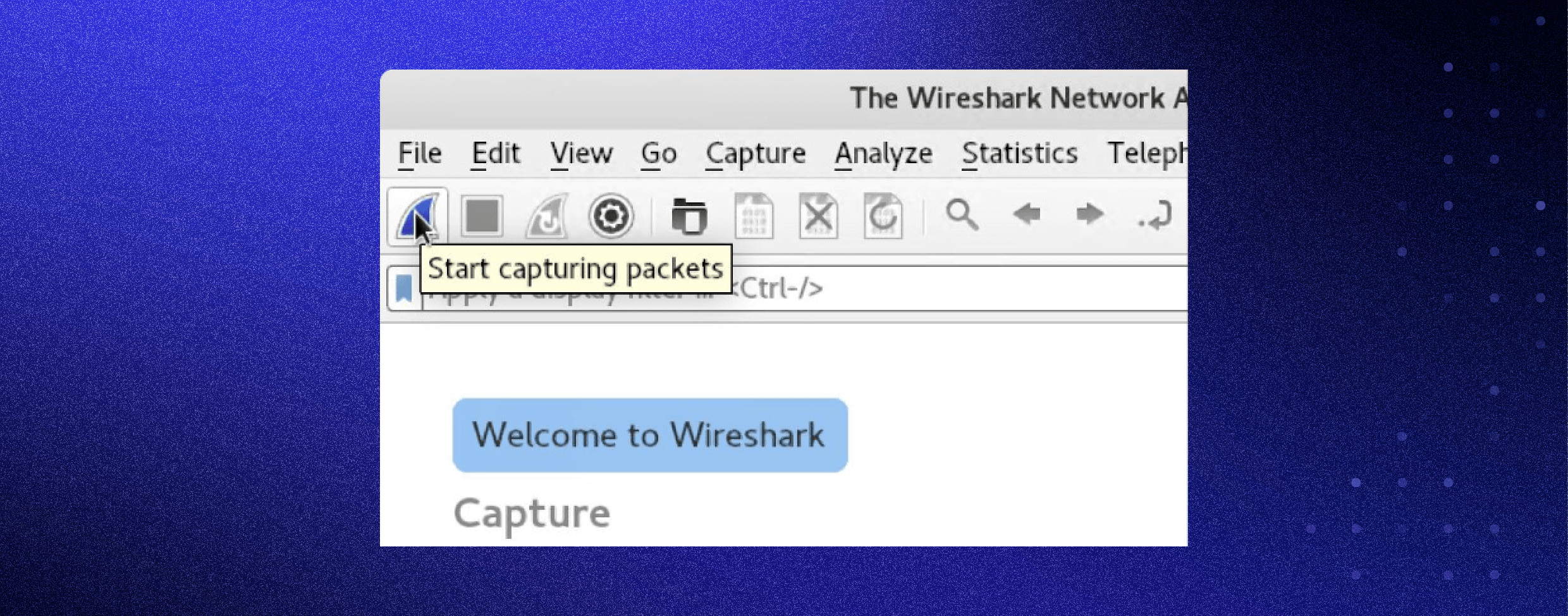Image resolution: width=1568 pixels, height=616 pixels.
Task: Click the Start capturing packets shark fin icon
Action: (417, 216)
